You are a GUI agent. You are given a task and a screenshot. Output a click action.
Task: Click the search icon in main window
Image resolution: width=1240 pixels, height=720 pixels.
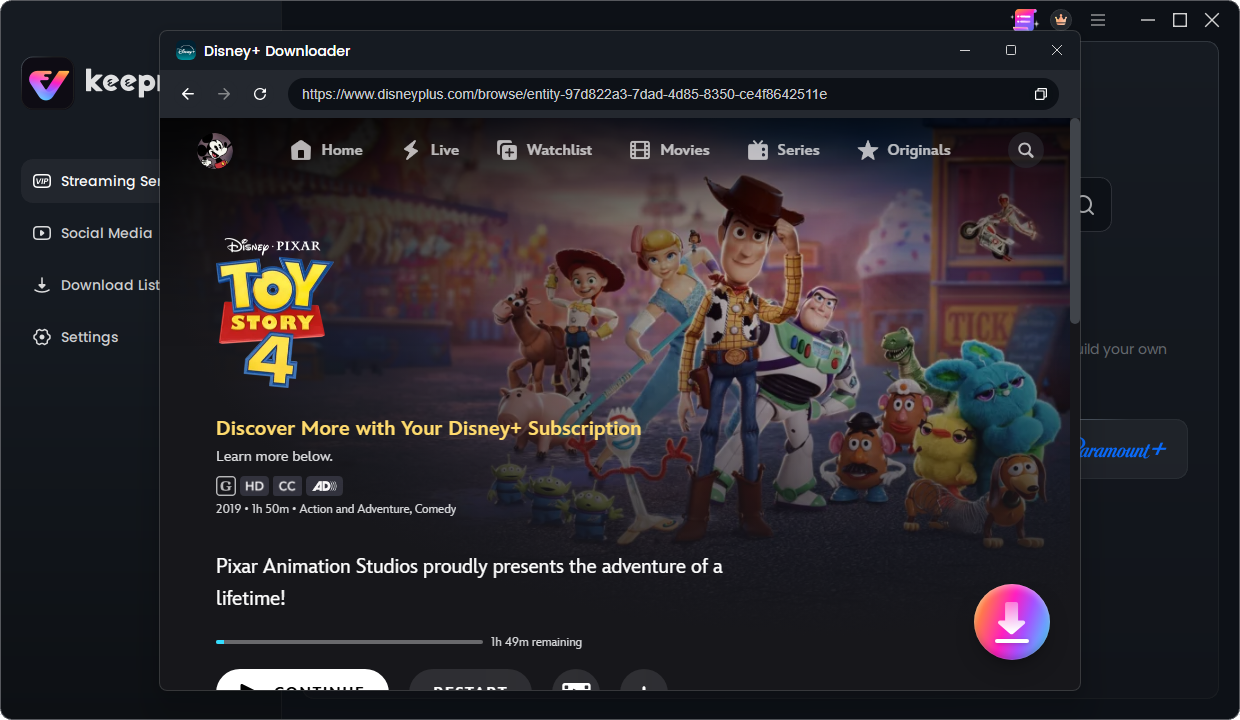point(1085,205)
